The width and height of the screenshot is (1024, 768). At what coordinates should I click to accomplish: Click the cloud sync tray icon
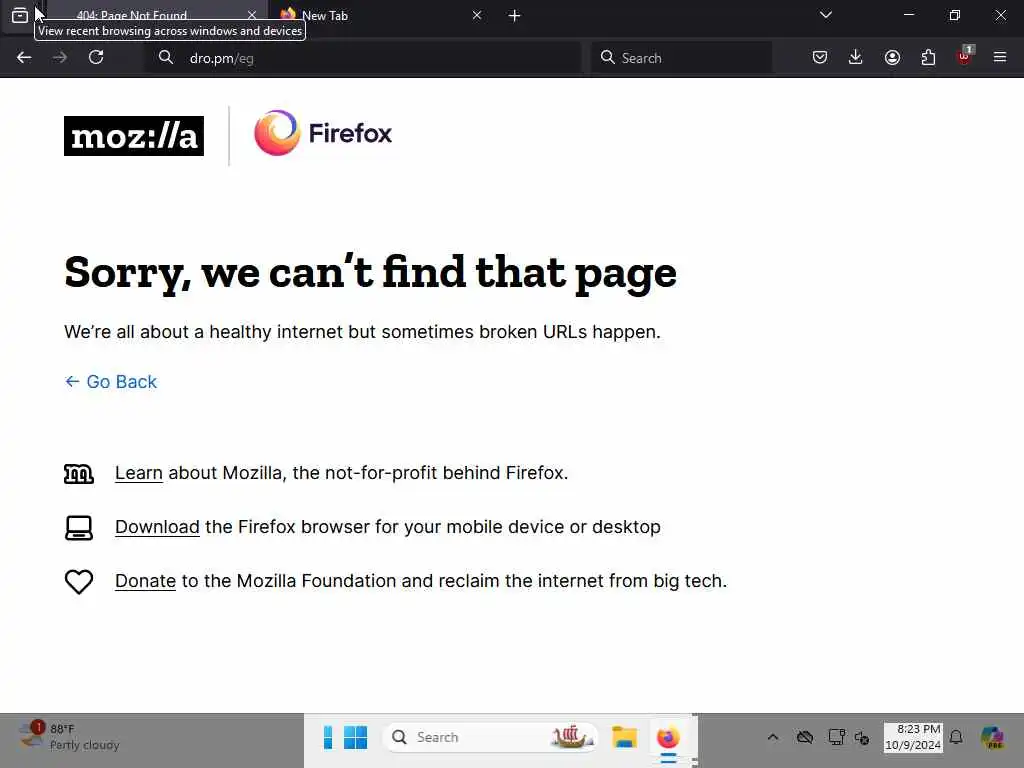click(805, 737)
